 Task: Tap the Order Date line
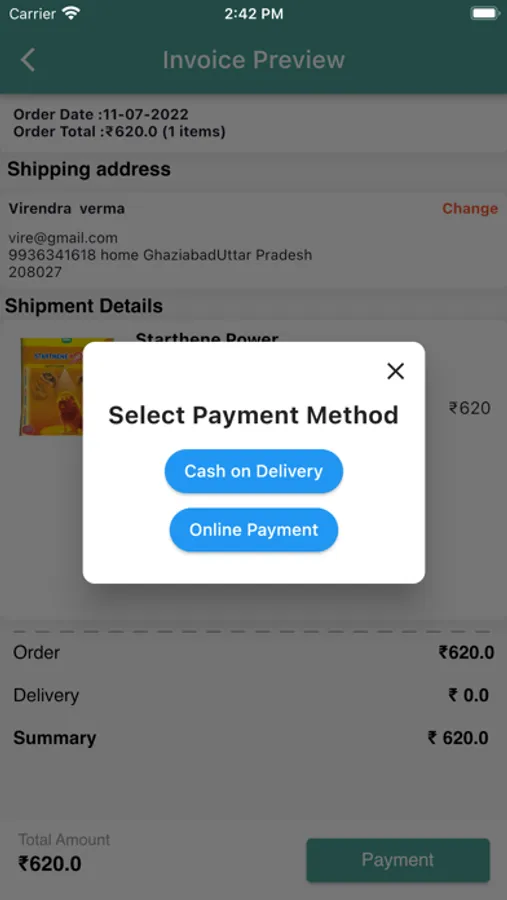pos(101,115)
